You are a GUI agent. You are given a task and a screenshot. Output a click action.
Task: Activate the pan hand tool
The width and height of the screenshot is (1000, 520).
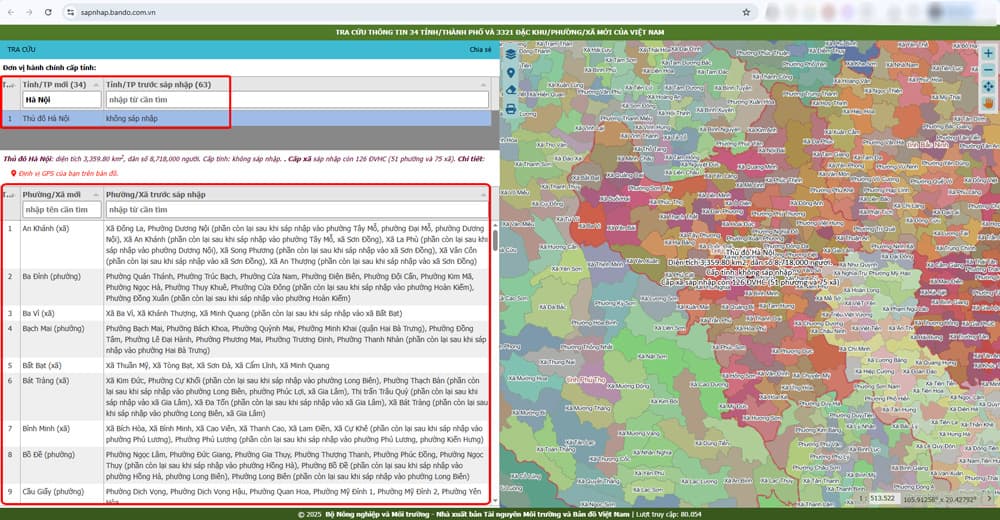(x=988, y=103)
